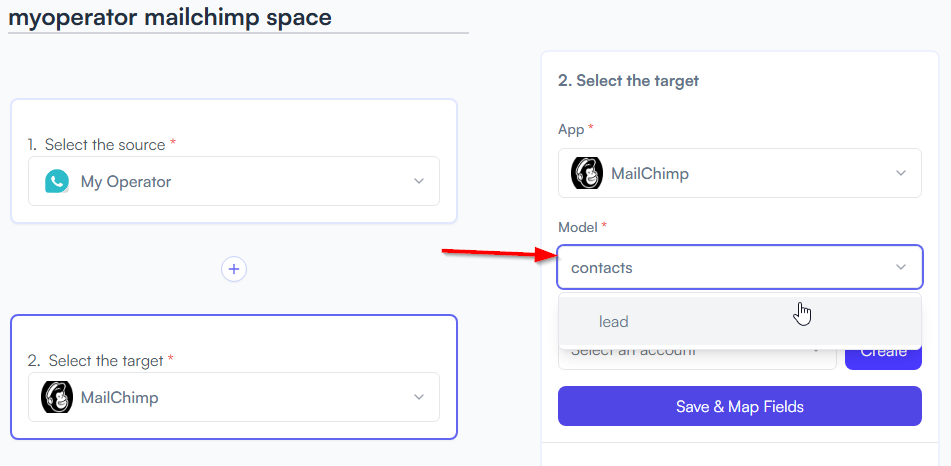This screenshot has width=951, height=466.
Task: Click the MailChimp logo in target card
Action: point(57,397)
